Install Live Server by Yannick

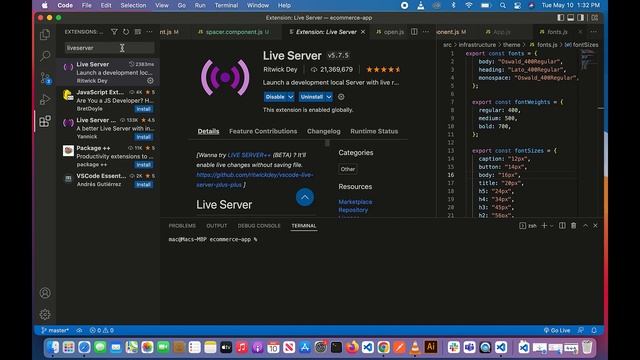(144, 137)
